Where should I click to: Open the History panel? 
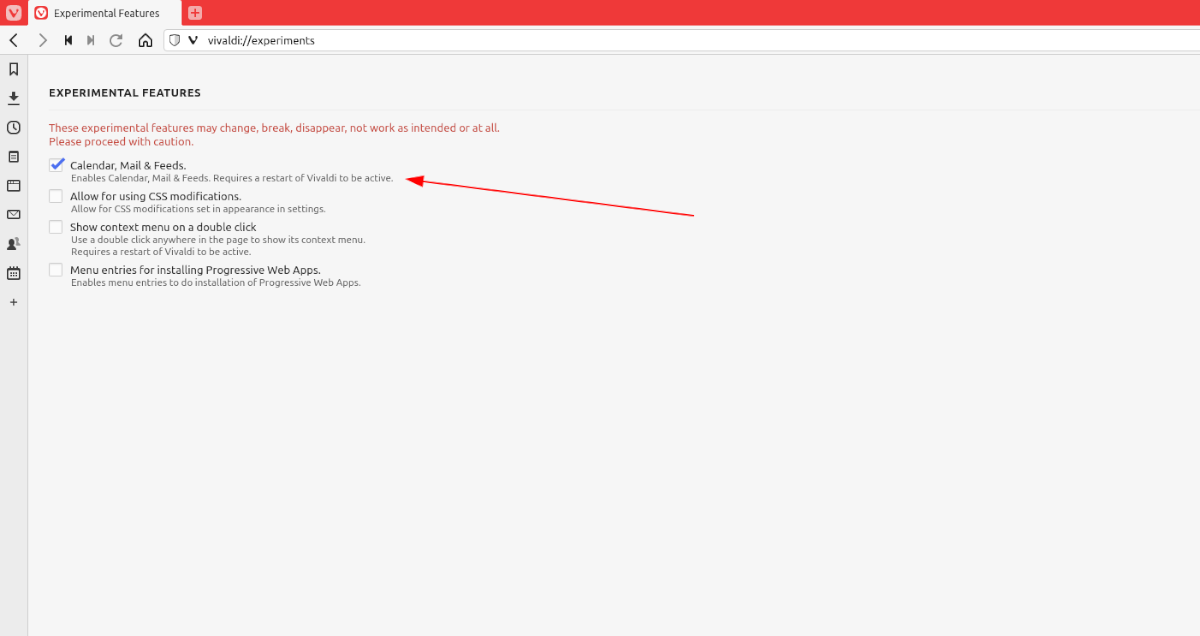point(13,127)
